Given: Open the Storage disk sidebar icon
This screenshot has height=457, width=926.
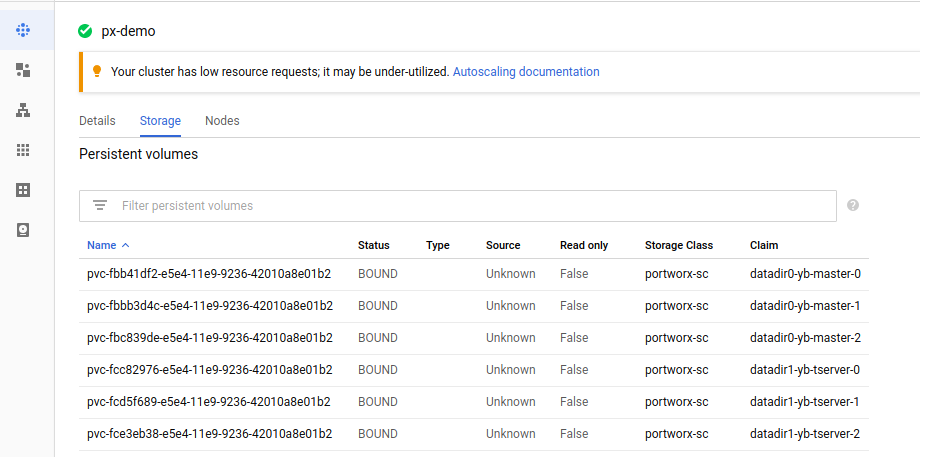Looking at the screenshot, I should click(23, 230).
